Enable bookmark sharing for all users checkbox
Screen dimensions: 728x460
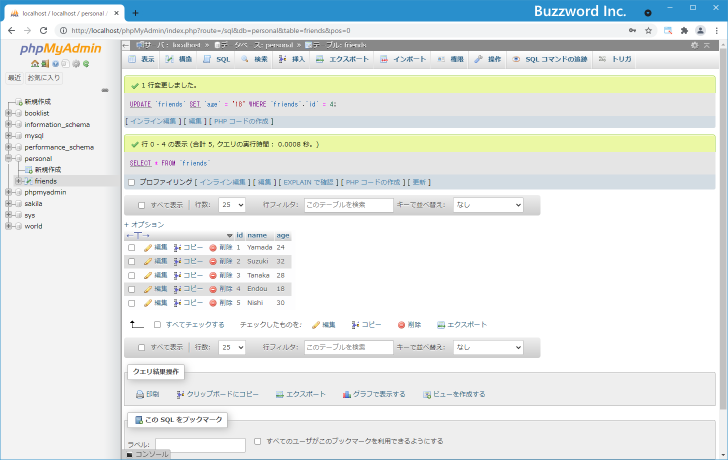click(258, 441)
